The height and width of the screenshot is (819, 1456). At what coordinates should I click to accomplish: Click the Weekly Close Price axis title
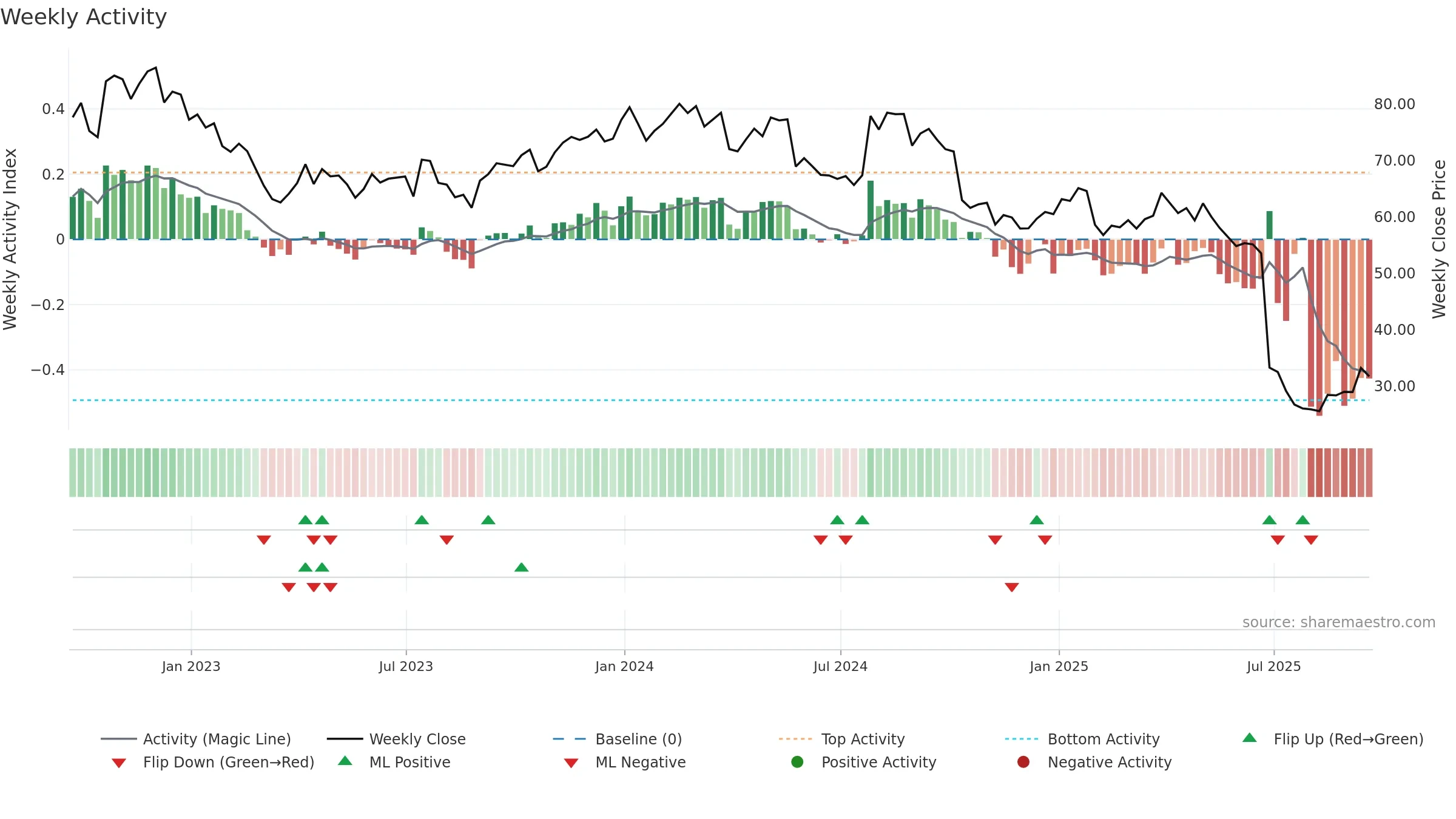coord(1439,239)
